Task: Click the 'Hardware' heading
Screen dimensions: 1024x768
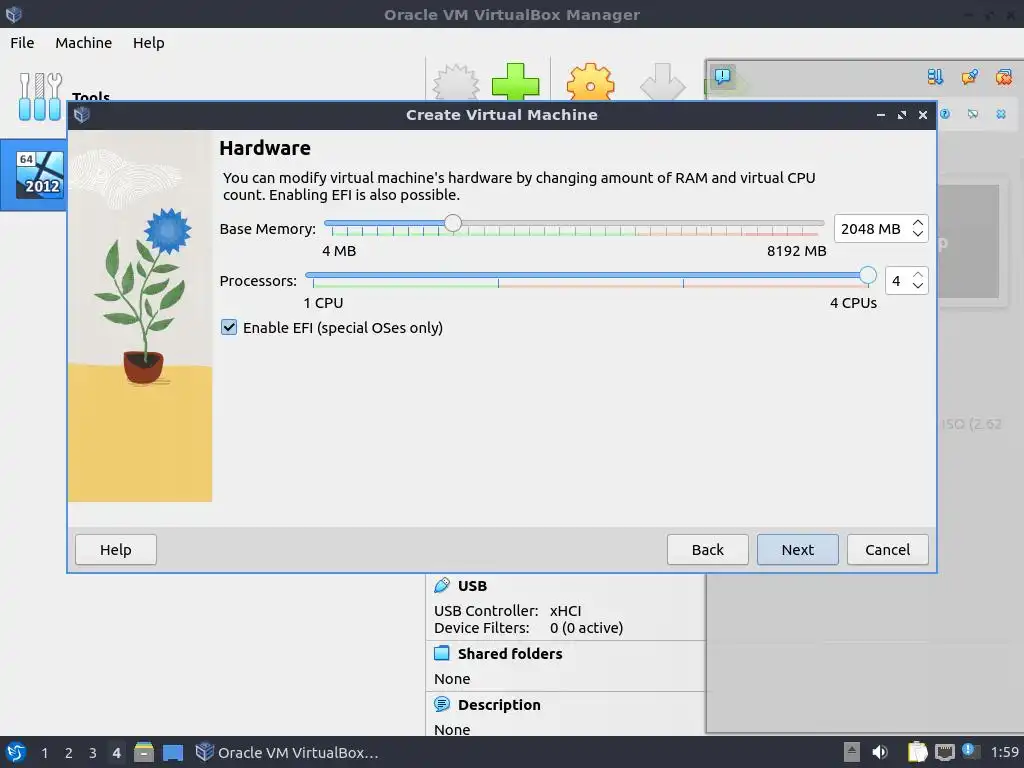Action: 264,148
